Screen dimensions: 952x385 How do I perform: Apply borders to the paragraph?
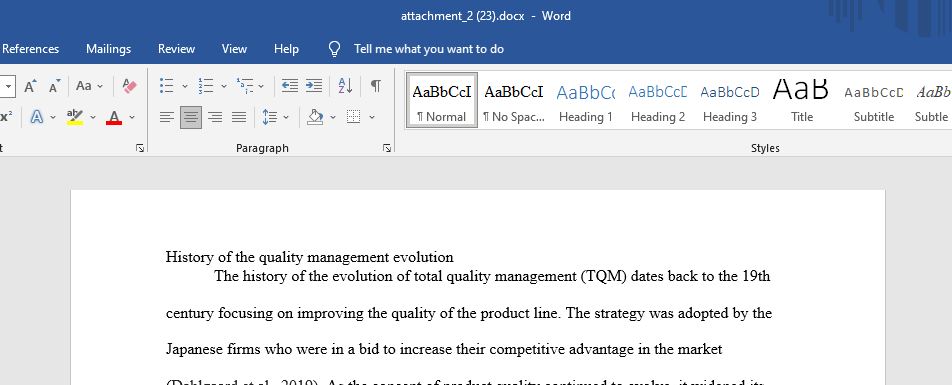tap(353, 117)
